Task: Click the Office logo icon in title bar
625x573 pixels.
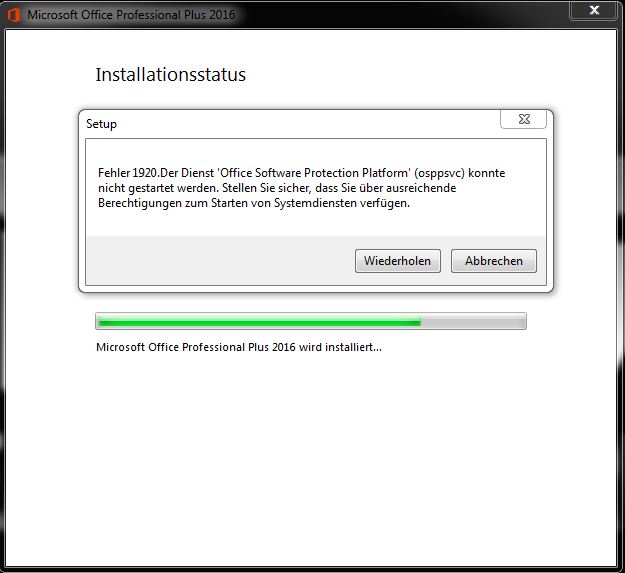Action: point(14,15)
